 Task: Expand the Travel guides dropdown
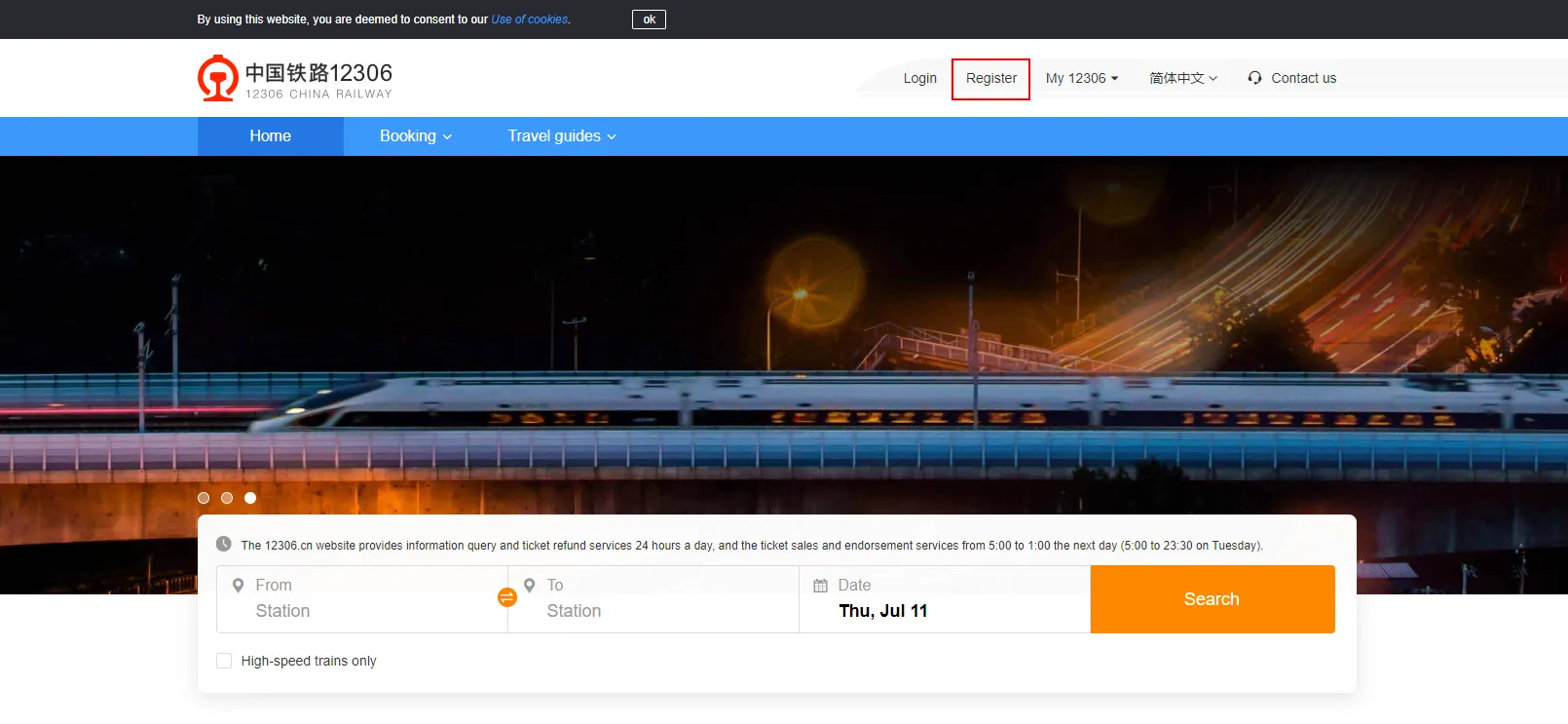click(x=561, y=136)
